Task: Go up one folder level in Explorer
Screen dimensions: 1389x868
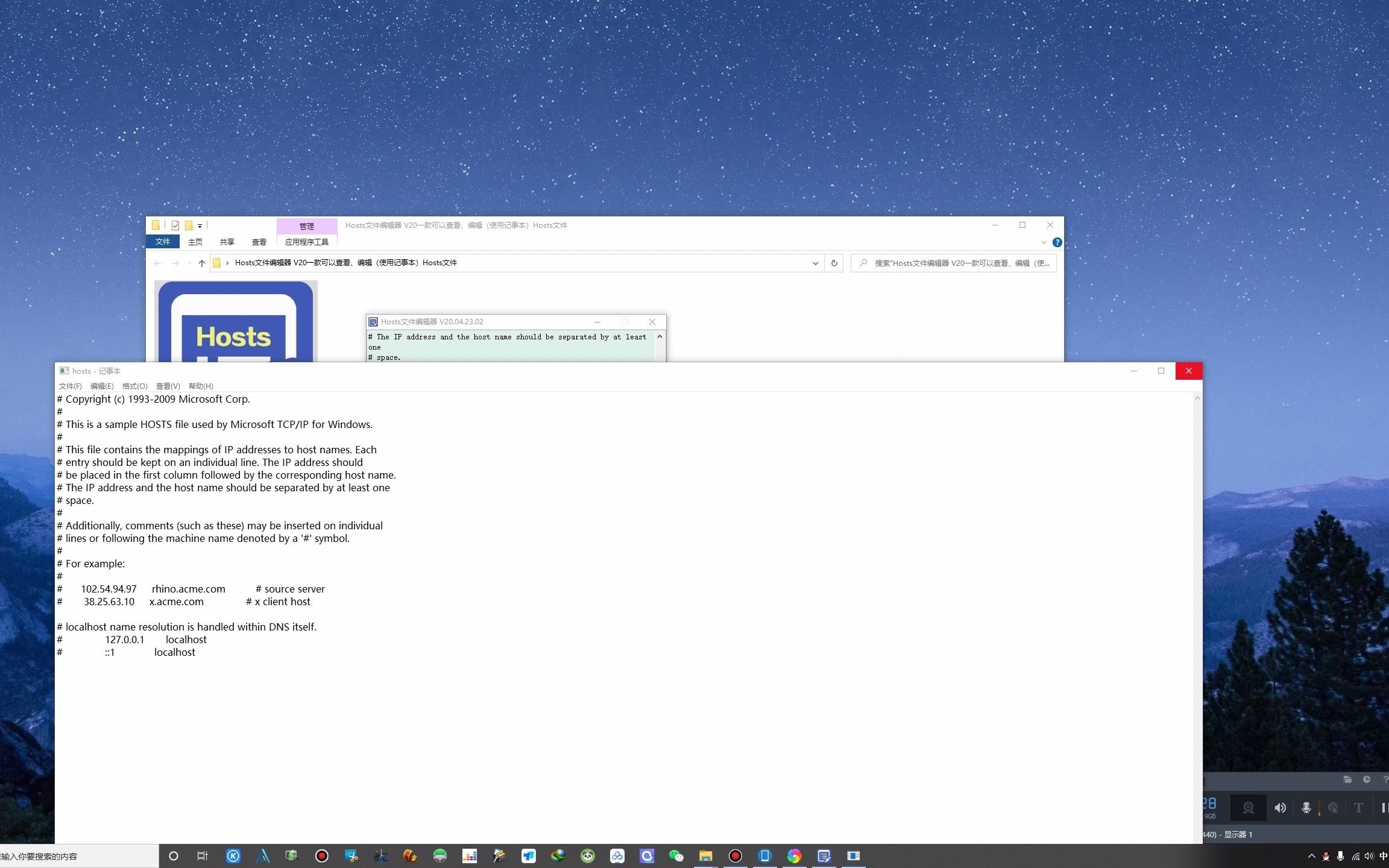Action: (201, 263)
